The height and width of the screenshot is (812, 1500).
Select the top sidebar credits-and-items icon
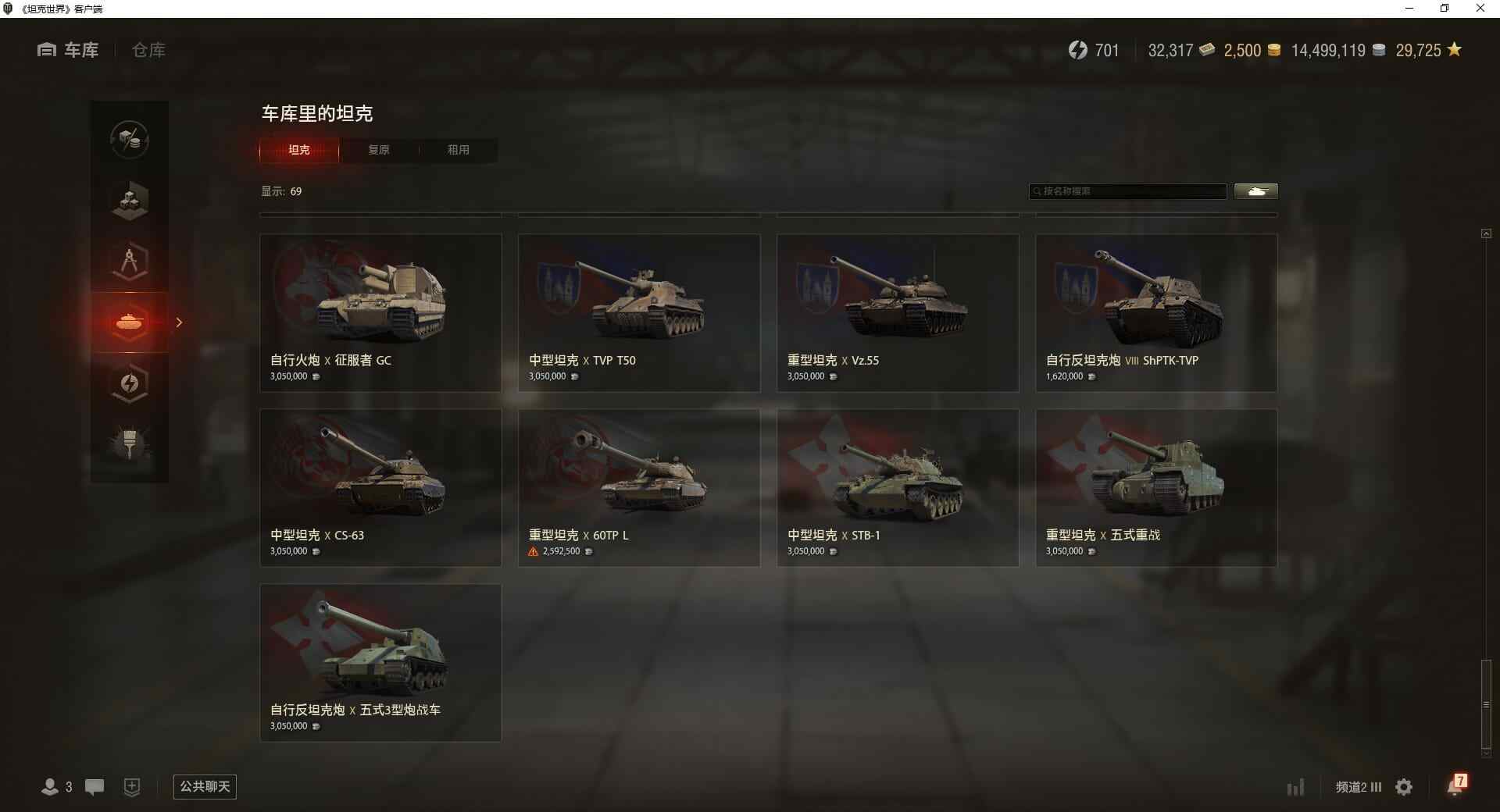click(x=130, y=139)
